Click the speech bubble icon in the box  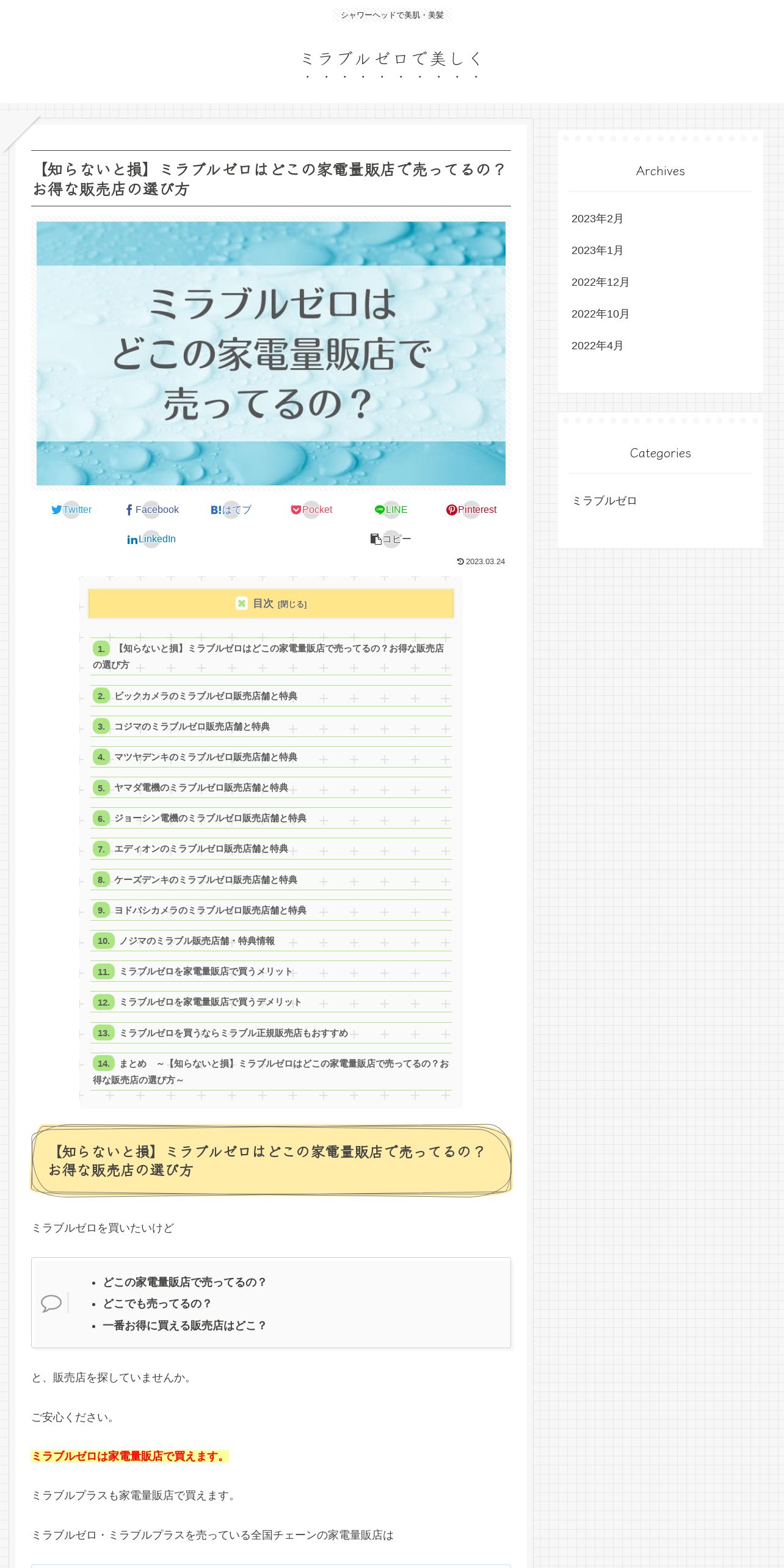tap(51, 1303)
